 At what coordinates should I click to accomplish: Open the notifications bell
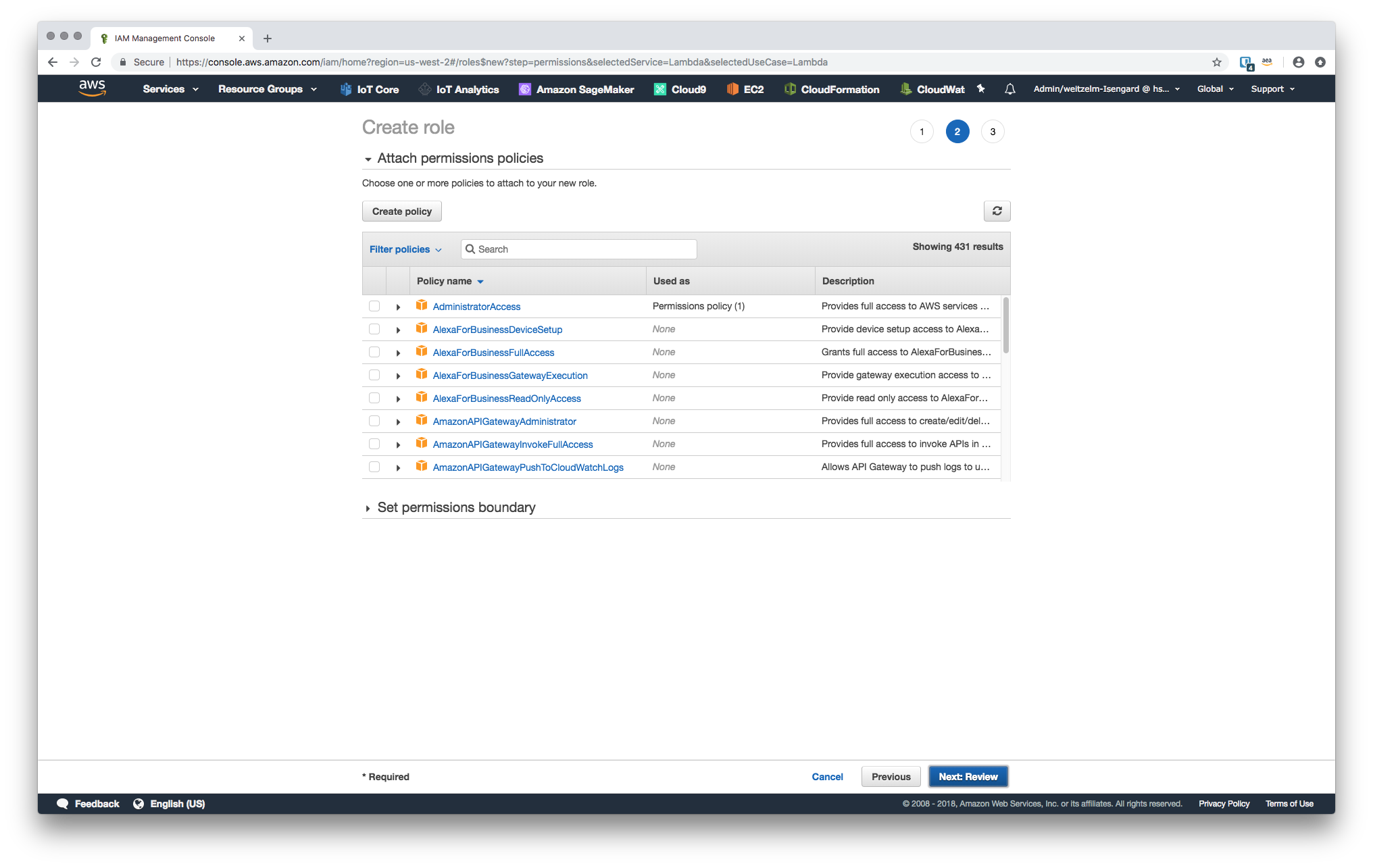tap(1010, 88)
